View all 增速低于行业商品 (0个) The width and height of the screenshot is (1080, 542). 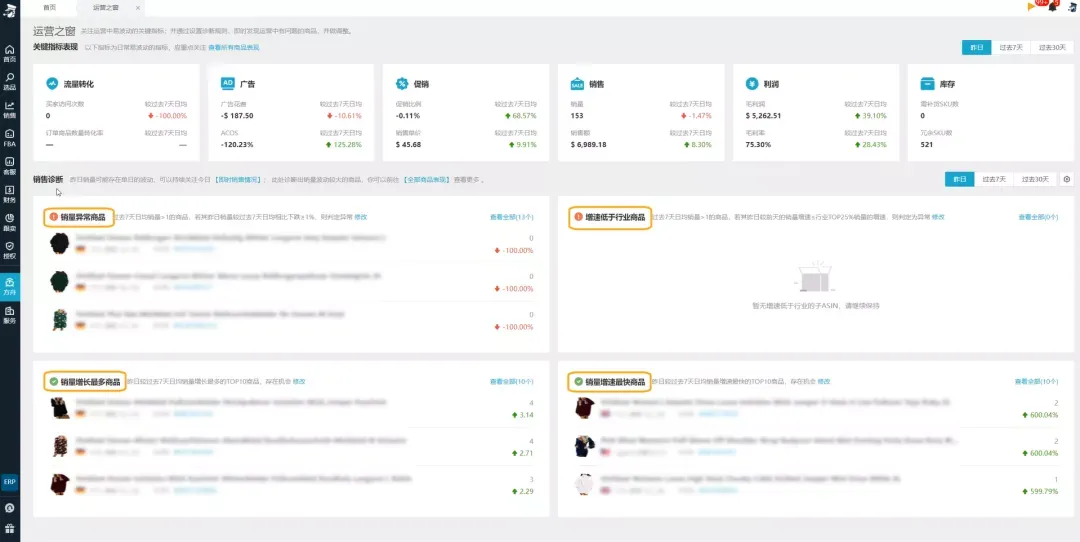pos(1038,217)
